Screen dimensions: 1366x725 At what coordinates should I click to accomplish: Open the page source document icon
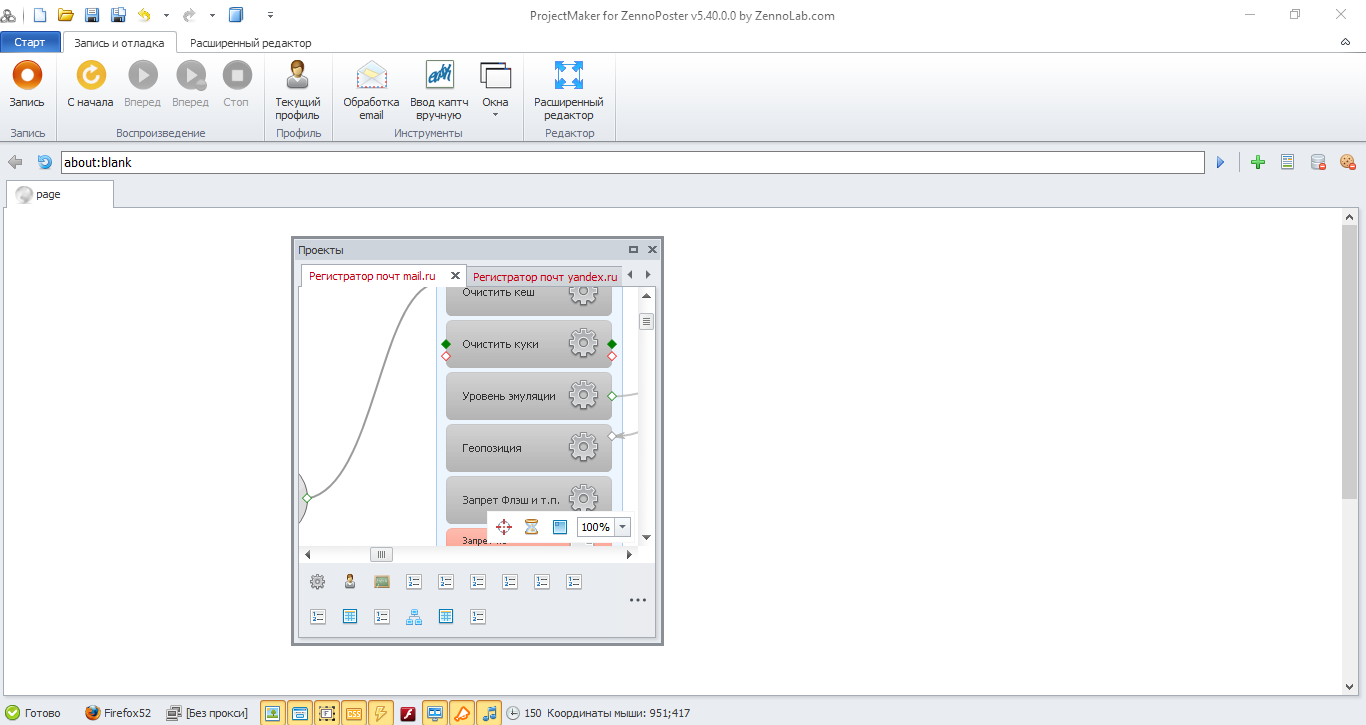(x=1288, y=162)
